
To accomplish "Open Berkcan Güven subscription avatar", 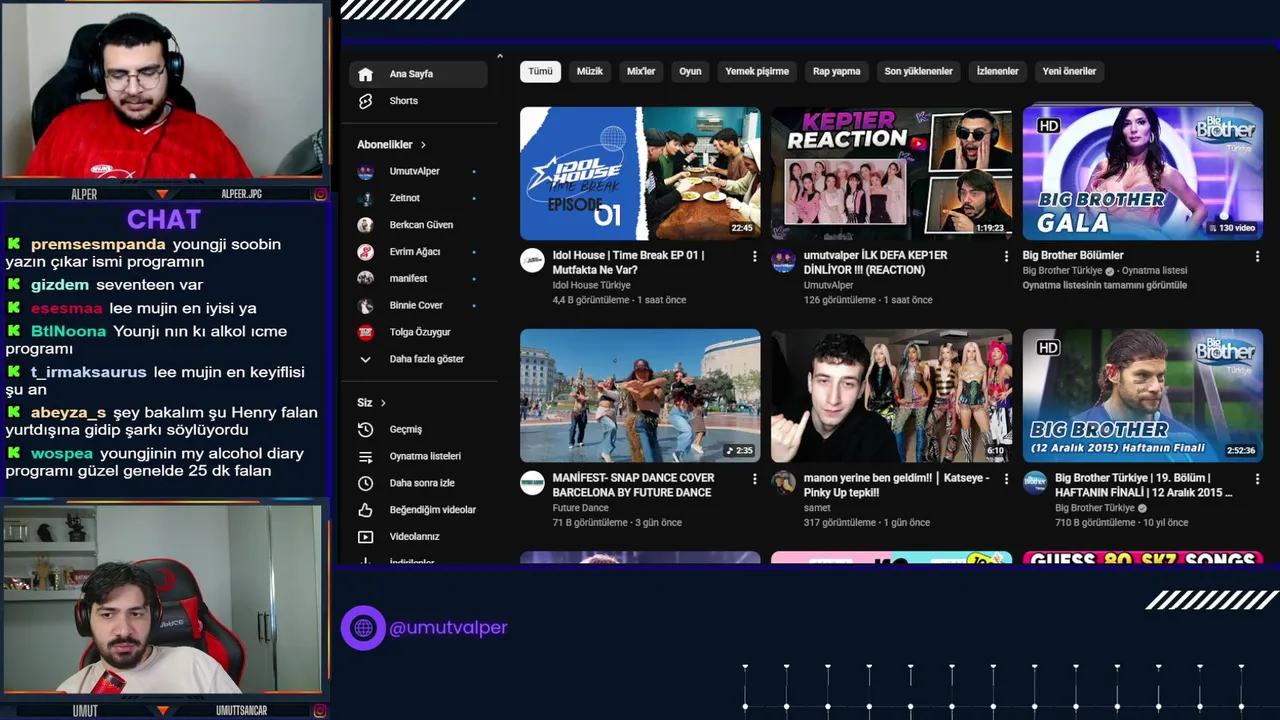I will (x=366, y=225).
